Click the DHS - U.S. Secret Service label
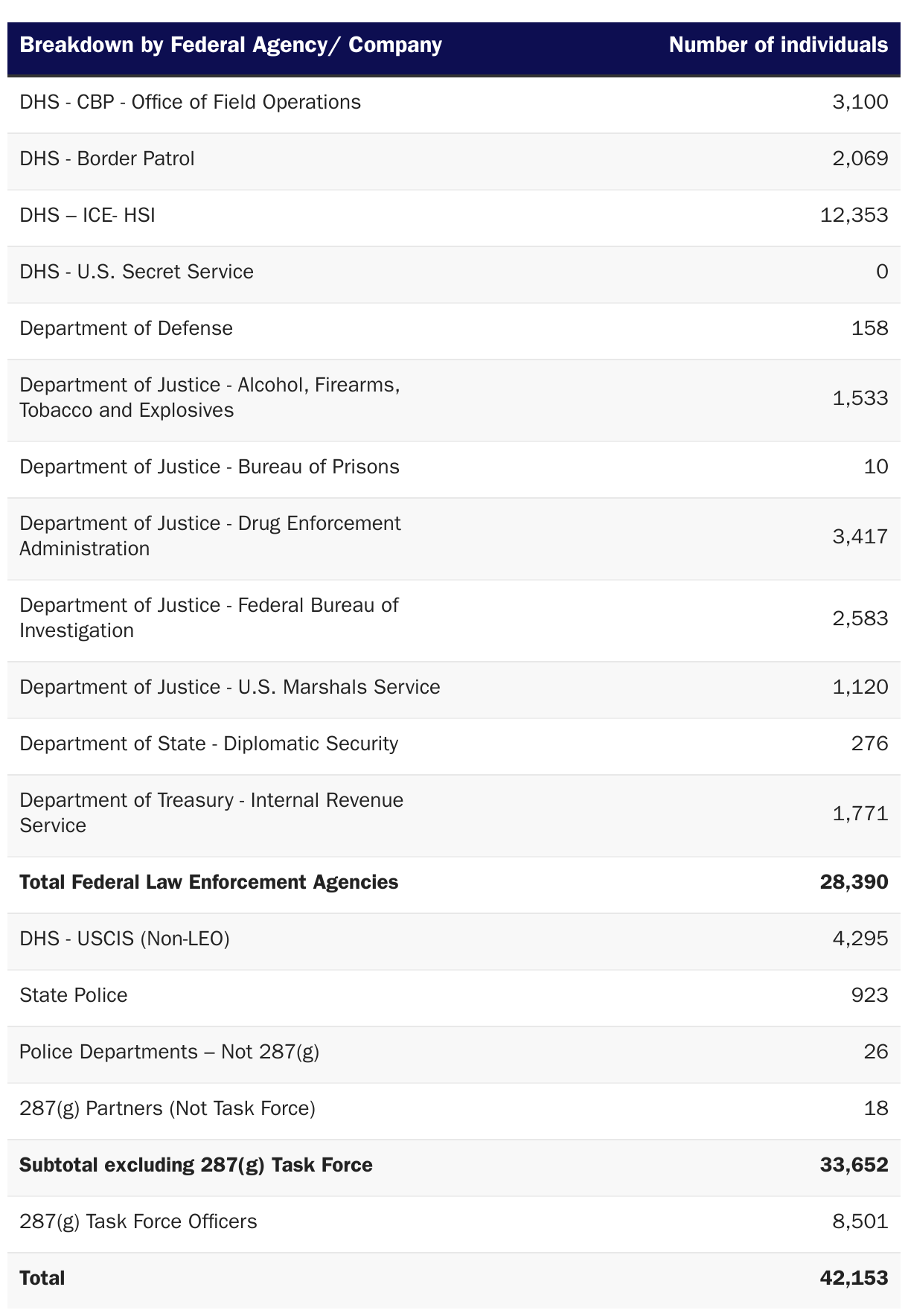 coord(136,272)
